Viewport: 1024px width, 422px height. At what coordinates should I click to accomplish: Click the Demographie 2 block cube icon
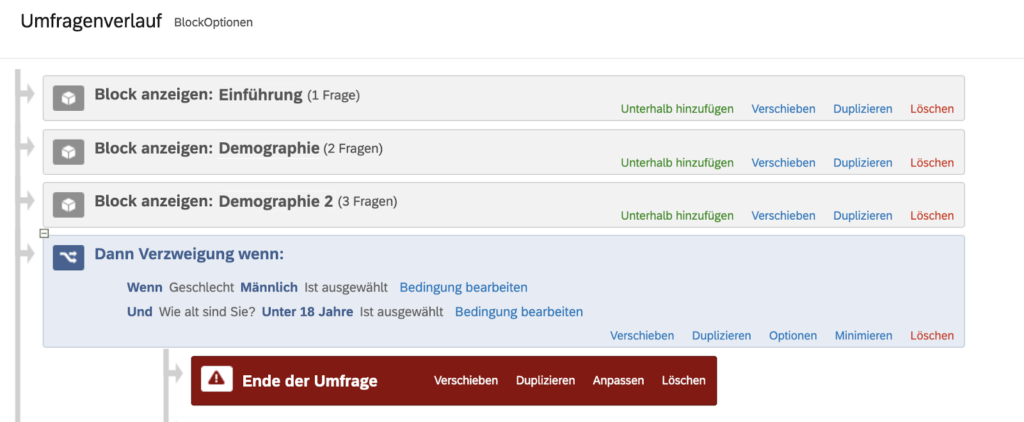point(69,204)
